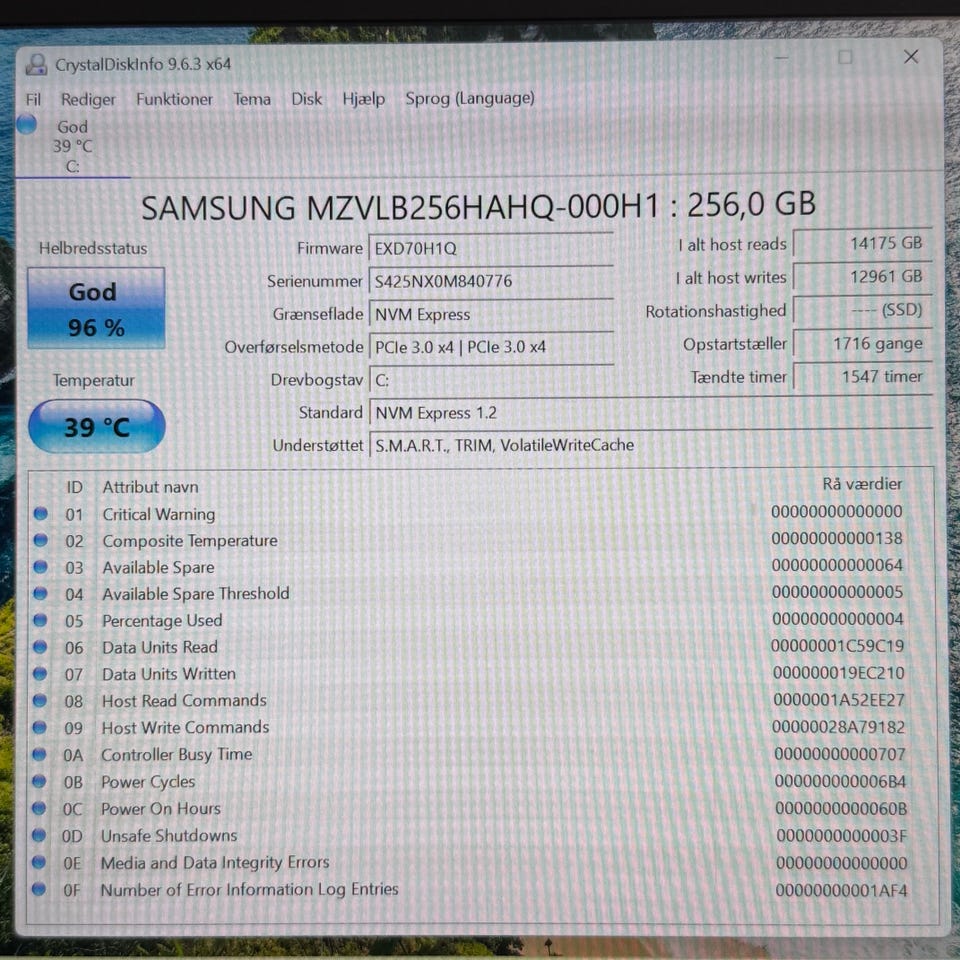Viewport: 960px width, 960px height.
Task: Click the Rotationshastighed value ---- (SSD)
Action: click(863, 310)
